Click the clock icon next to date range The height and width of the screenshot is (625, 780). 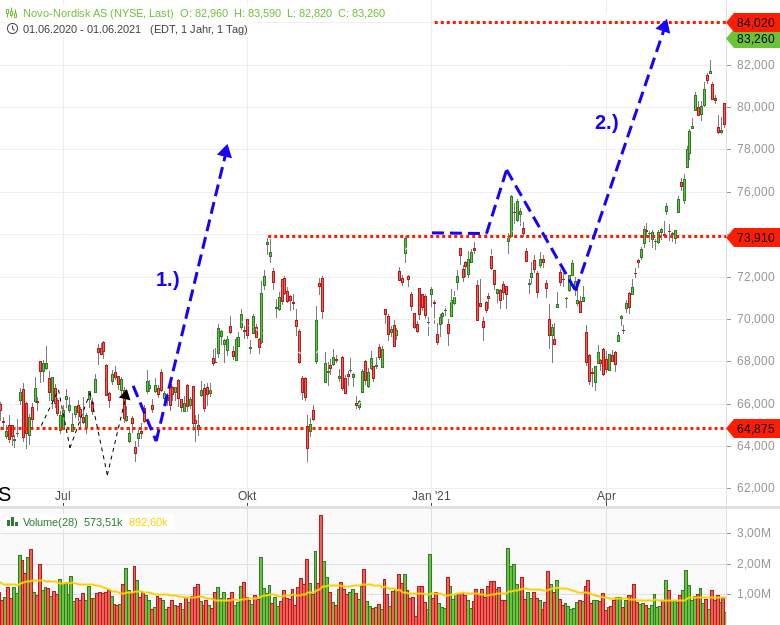pos(13,29)
